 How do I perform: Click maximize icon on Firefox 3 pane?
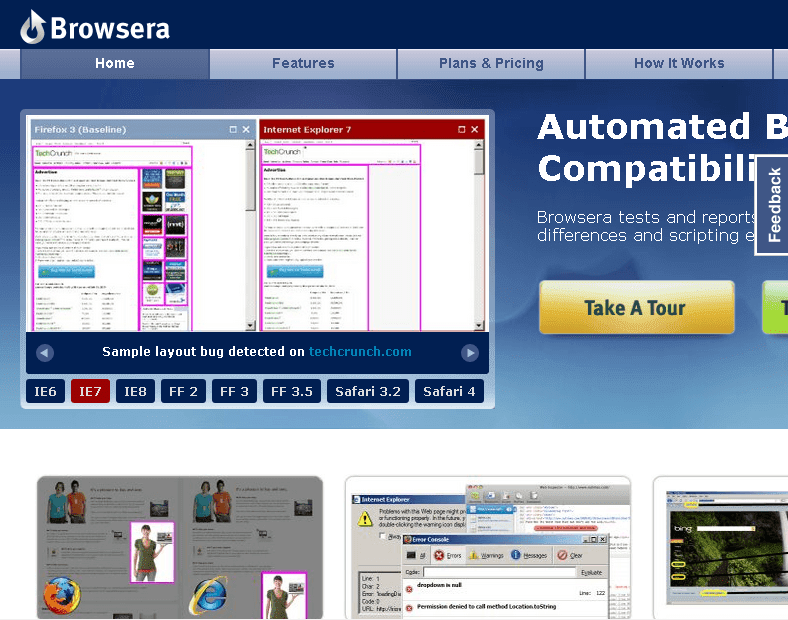point(233,130)
